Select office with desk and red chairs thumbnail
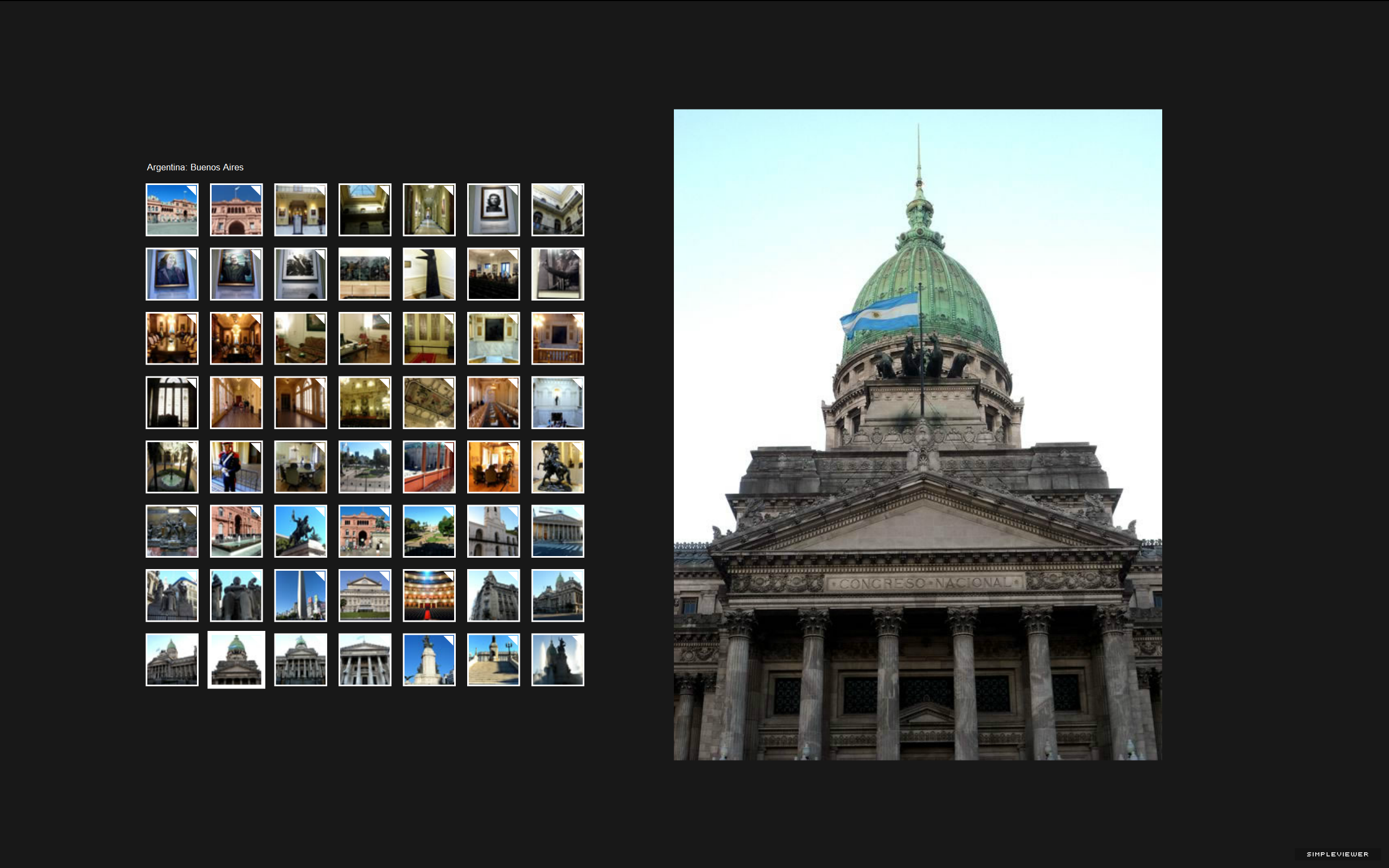This screenshot has height=868, width=1389. tap(365, 338)
